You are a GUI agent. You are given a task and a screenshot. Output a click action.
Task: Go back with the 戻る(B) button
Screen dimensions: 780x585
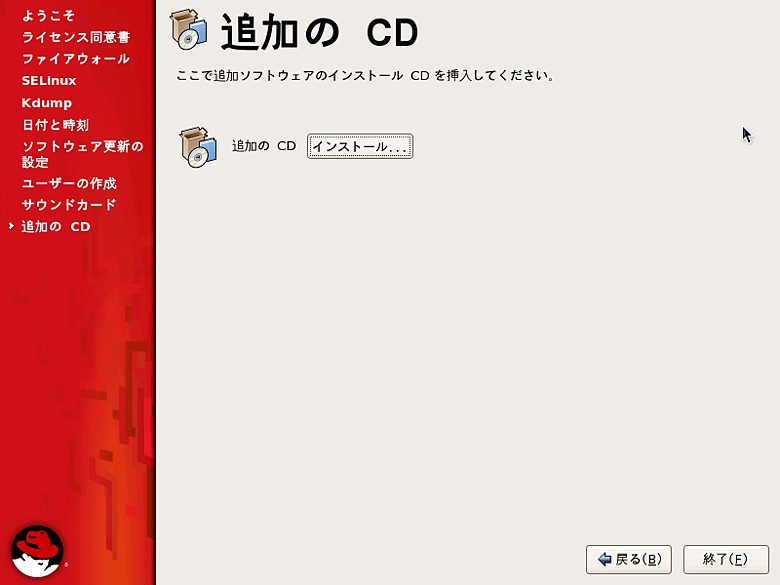[x=629, y=559]
